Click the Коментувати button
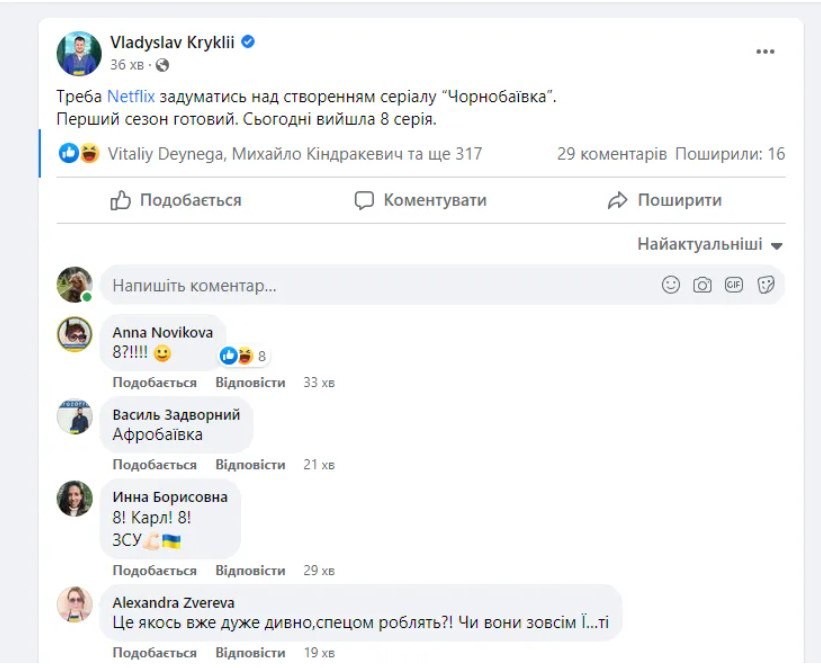Viewport: 821px width, 668px height. click(x=420, y=200)
